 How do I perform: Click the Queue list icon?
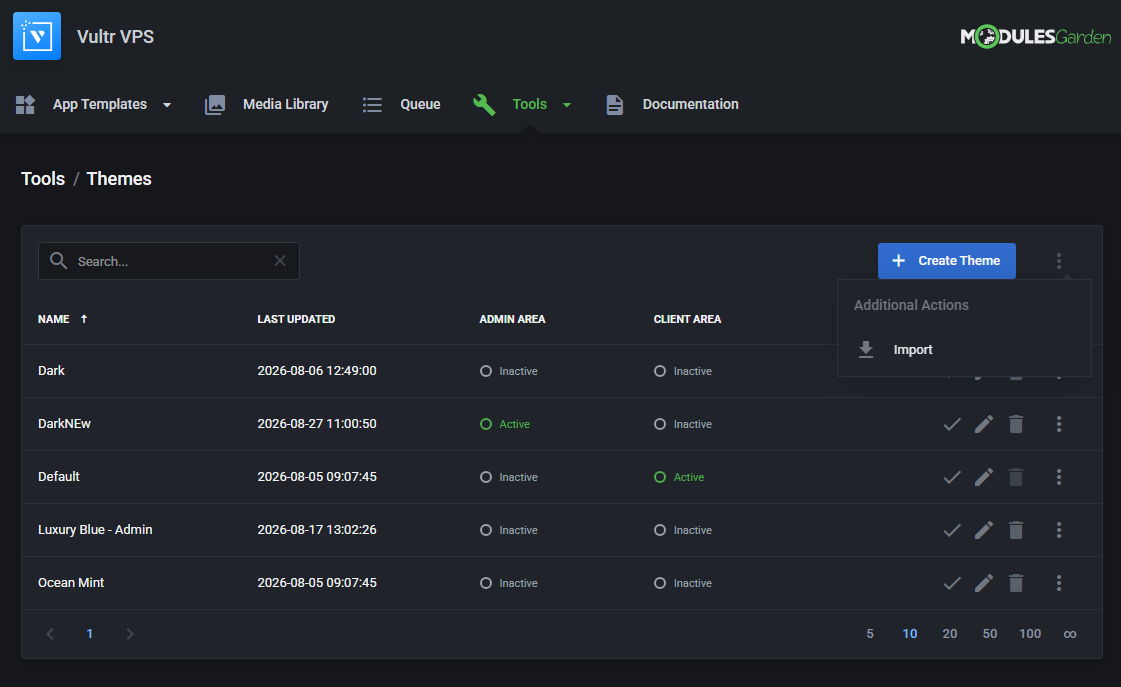372,104
